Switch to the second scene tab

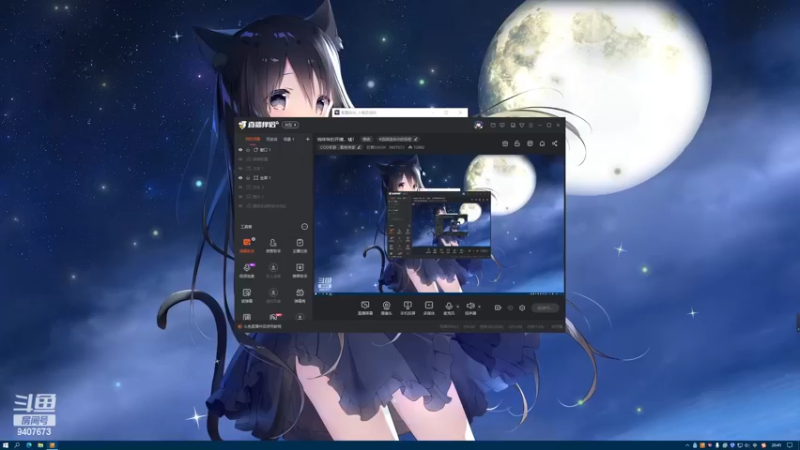tap(271, 139)
